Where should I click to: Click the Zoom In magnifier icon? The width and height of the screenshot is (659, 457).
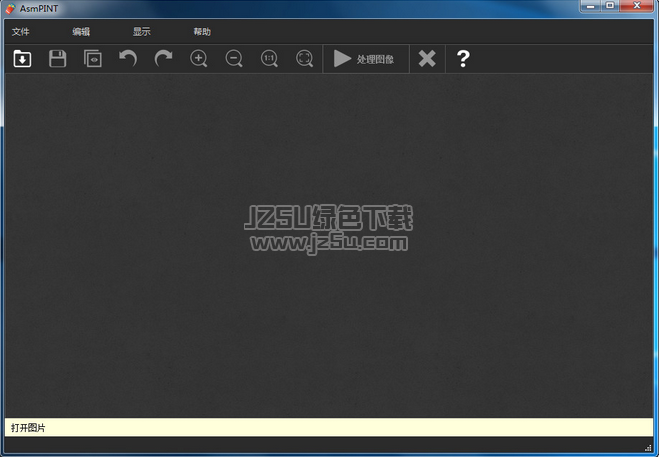click(199, 58)
